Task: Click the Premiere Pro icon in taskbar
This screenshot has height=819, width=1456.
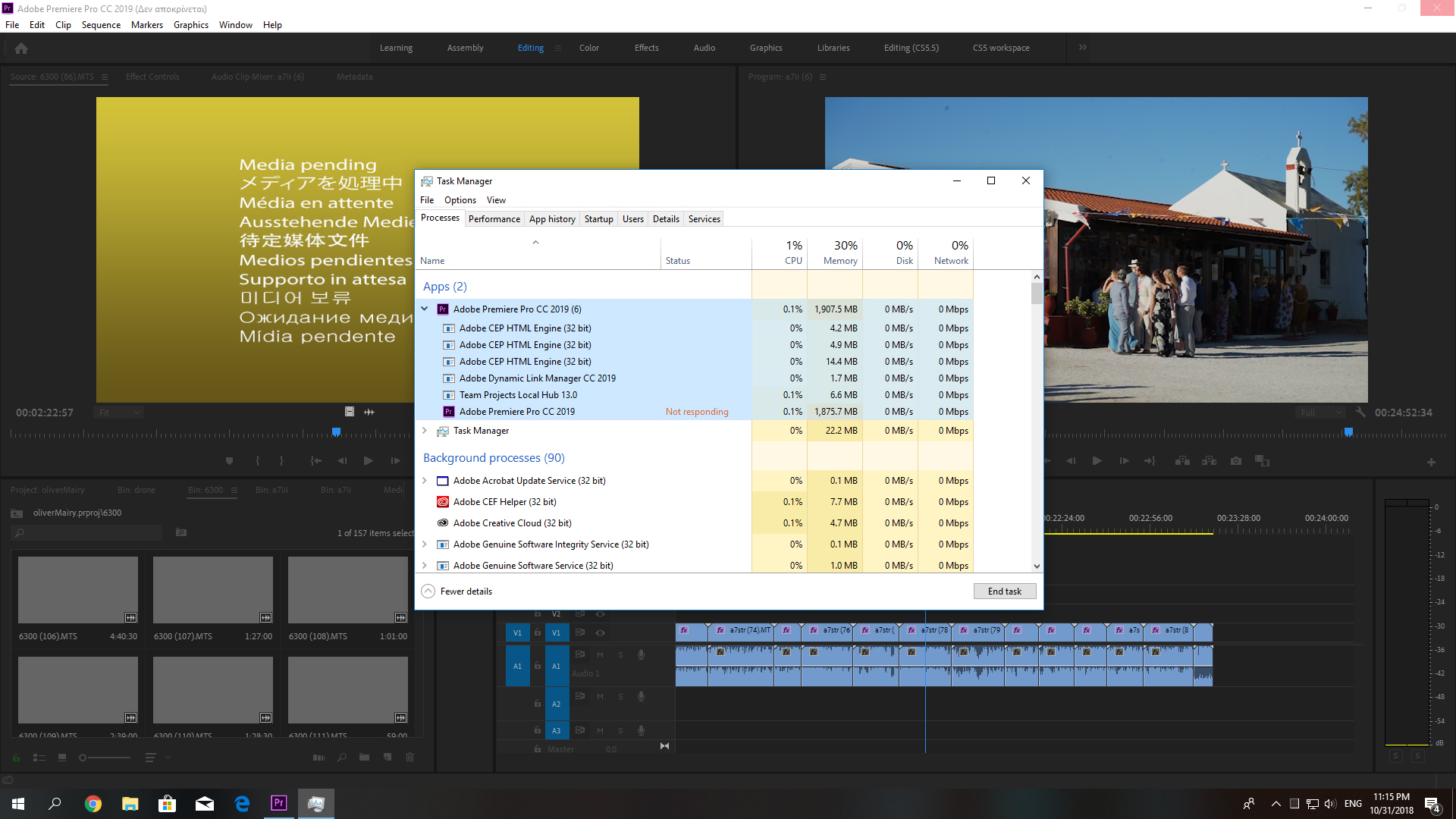Action: (x=280, y=803)
